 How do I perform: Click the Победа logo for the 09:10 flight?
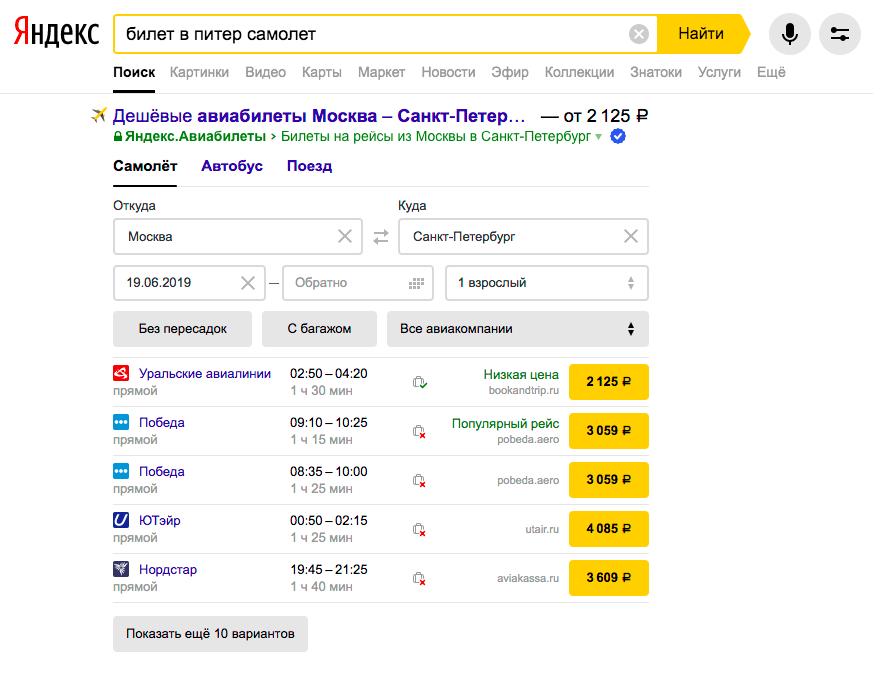tap(121, 422)
